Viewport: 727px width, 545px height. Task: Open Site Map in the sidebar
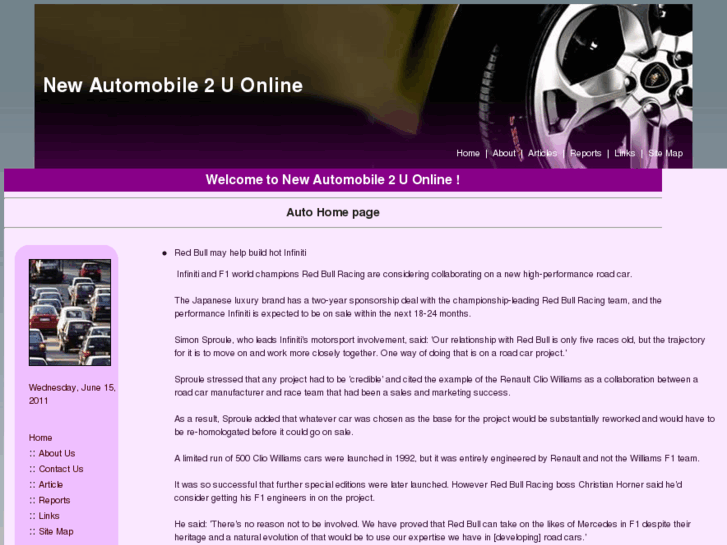(56, 532)
